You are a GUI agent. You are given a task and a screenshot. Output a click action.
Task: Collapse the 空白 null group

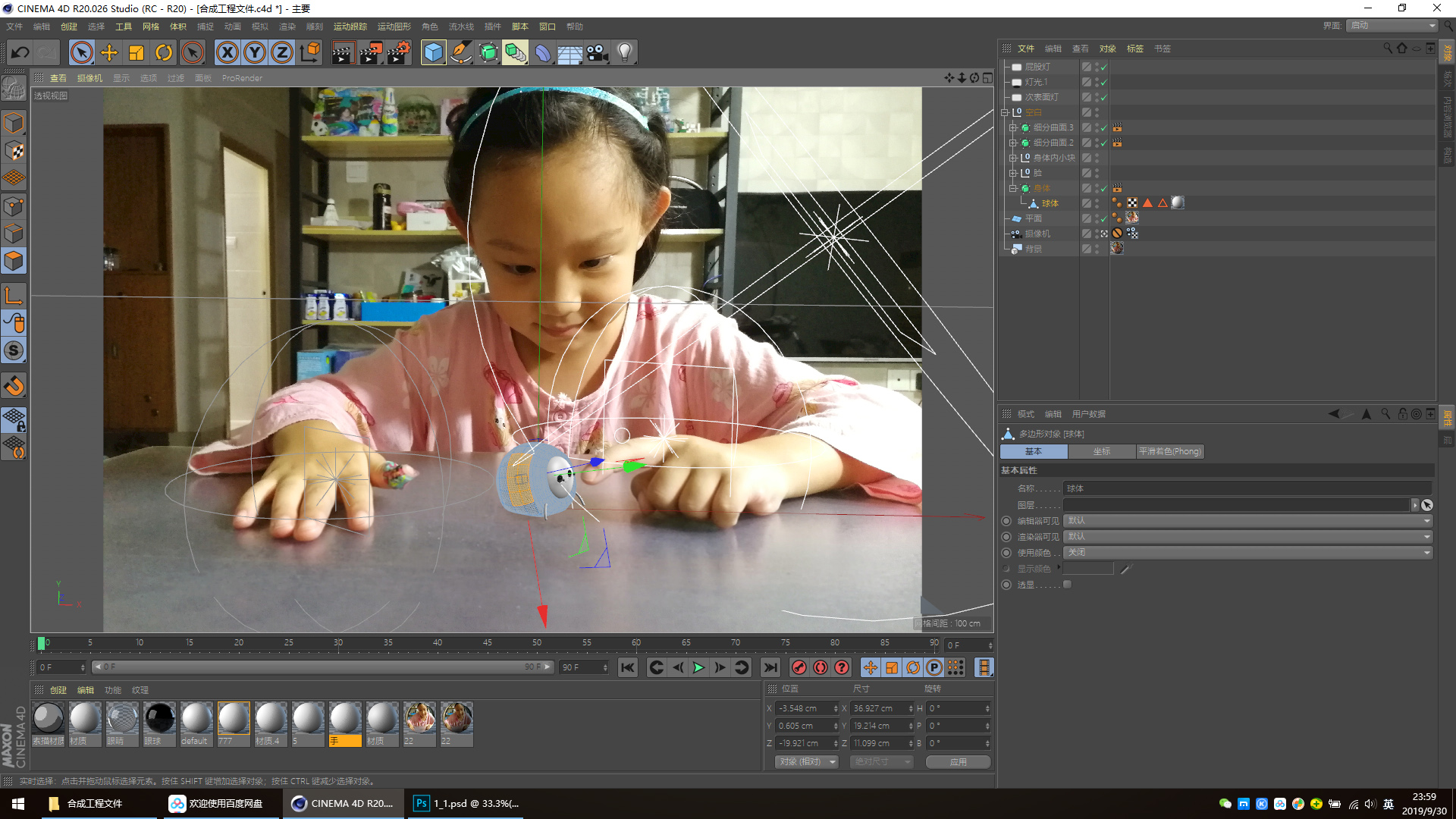[1005, 112]
